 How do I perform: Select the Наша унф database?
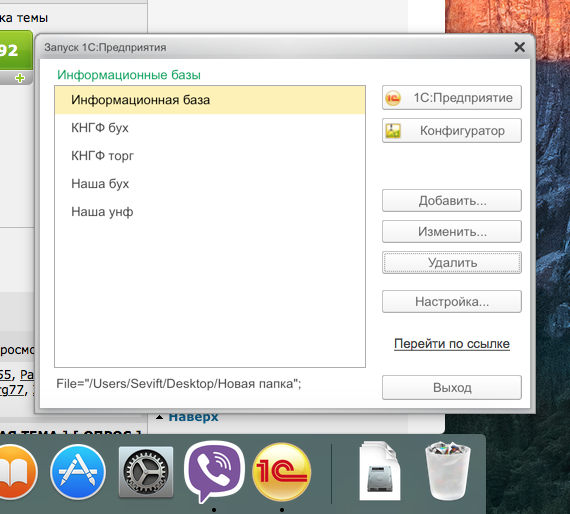tap(210, 212)
